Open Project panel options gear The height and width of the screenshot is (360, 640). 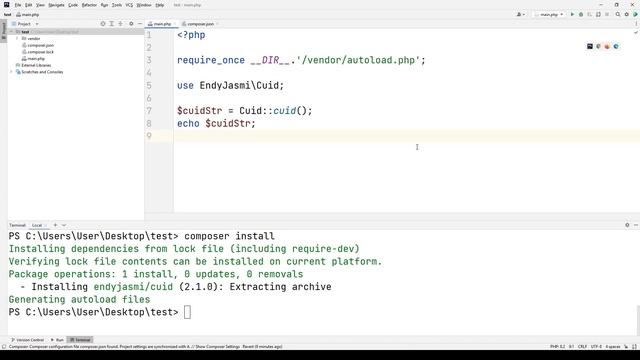tap(131, 24)
